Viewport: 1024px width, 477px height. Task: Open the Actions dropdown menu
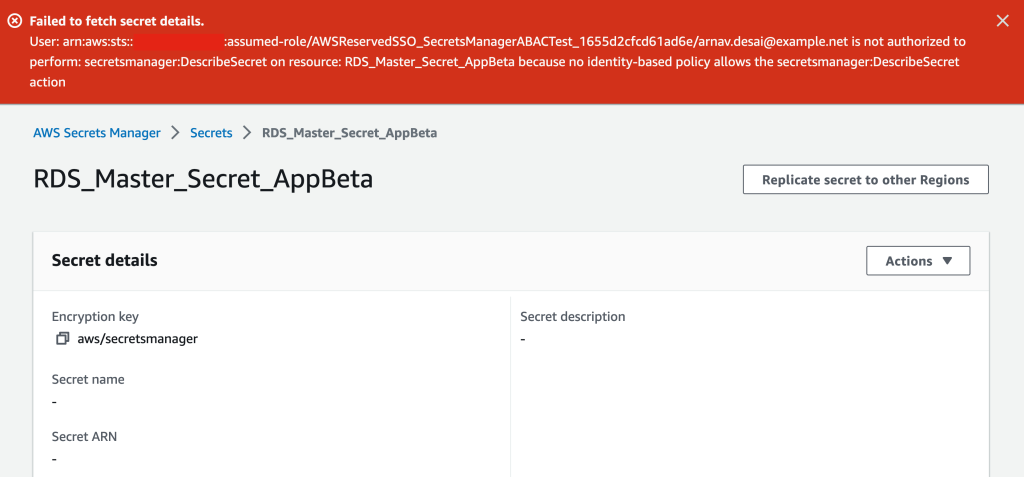tap(918, 261)
